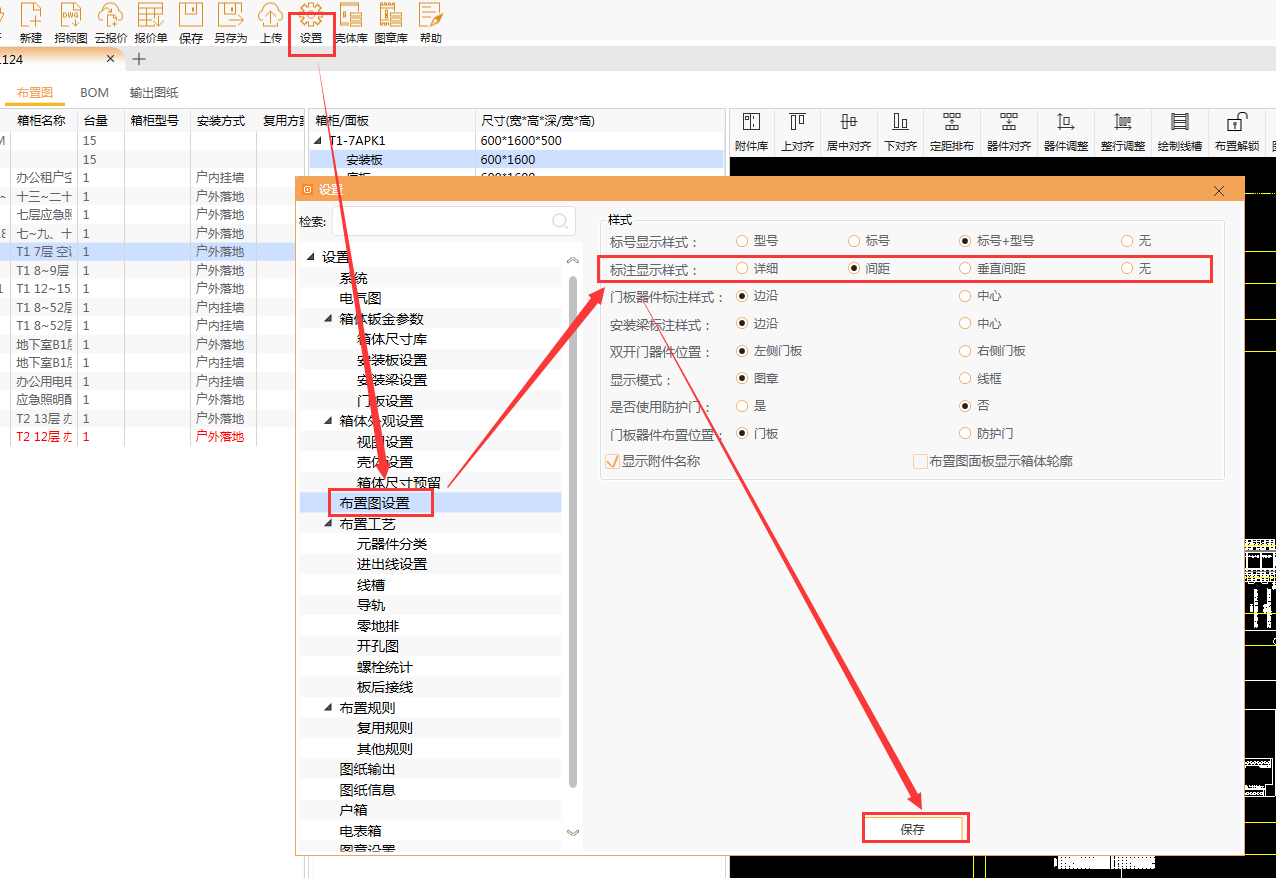Click the 保存 button in settings dialog
Screen dimensions: 1276x878
click(915, 829)
